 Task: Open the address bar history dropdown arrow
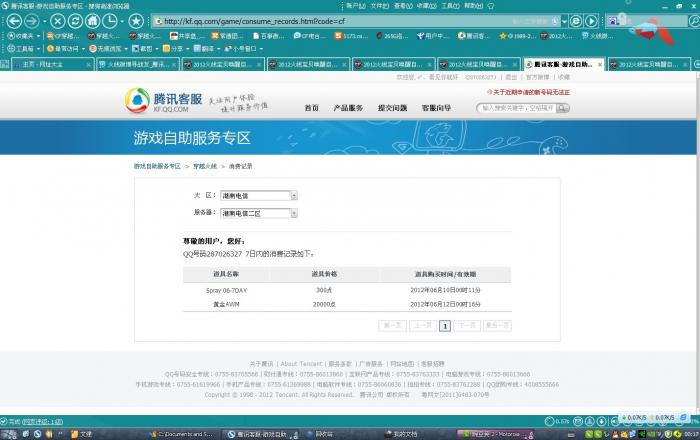[564, 21]
